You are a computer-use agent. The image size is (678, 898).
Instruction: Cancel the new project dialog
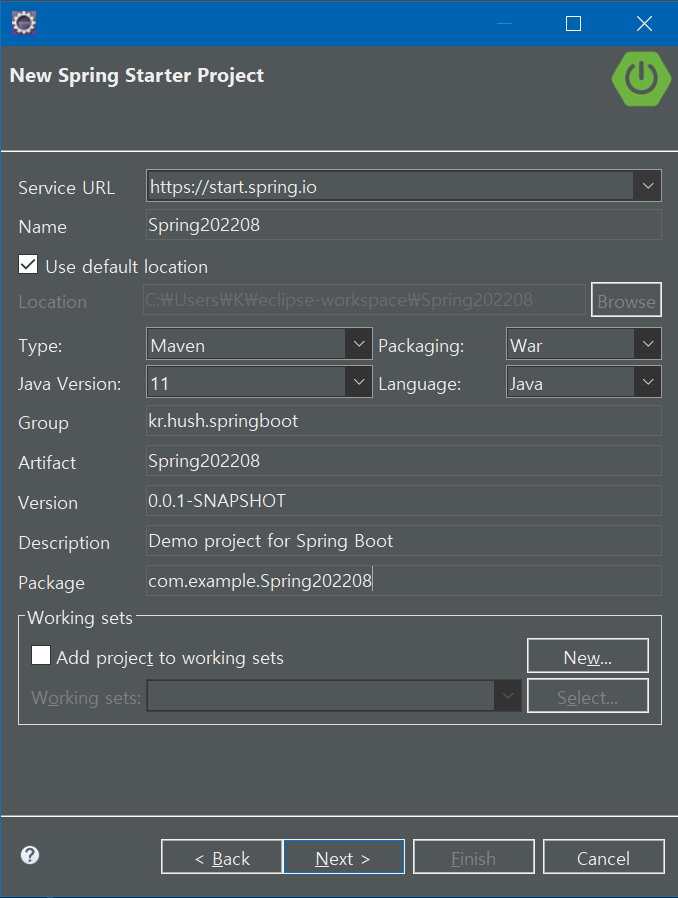(604, 857)
